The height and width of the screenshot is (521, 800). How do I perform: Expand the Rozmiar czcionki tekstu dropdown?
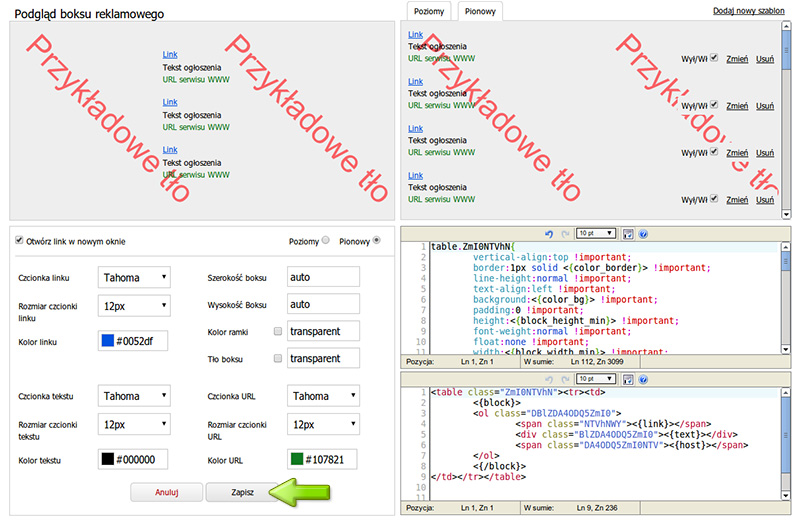point(134,425)
